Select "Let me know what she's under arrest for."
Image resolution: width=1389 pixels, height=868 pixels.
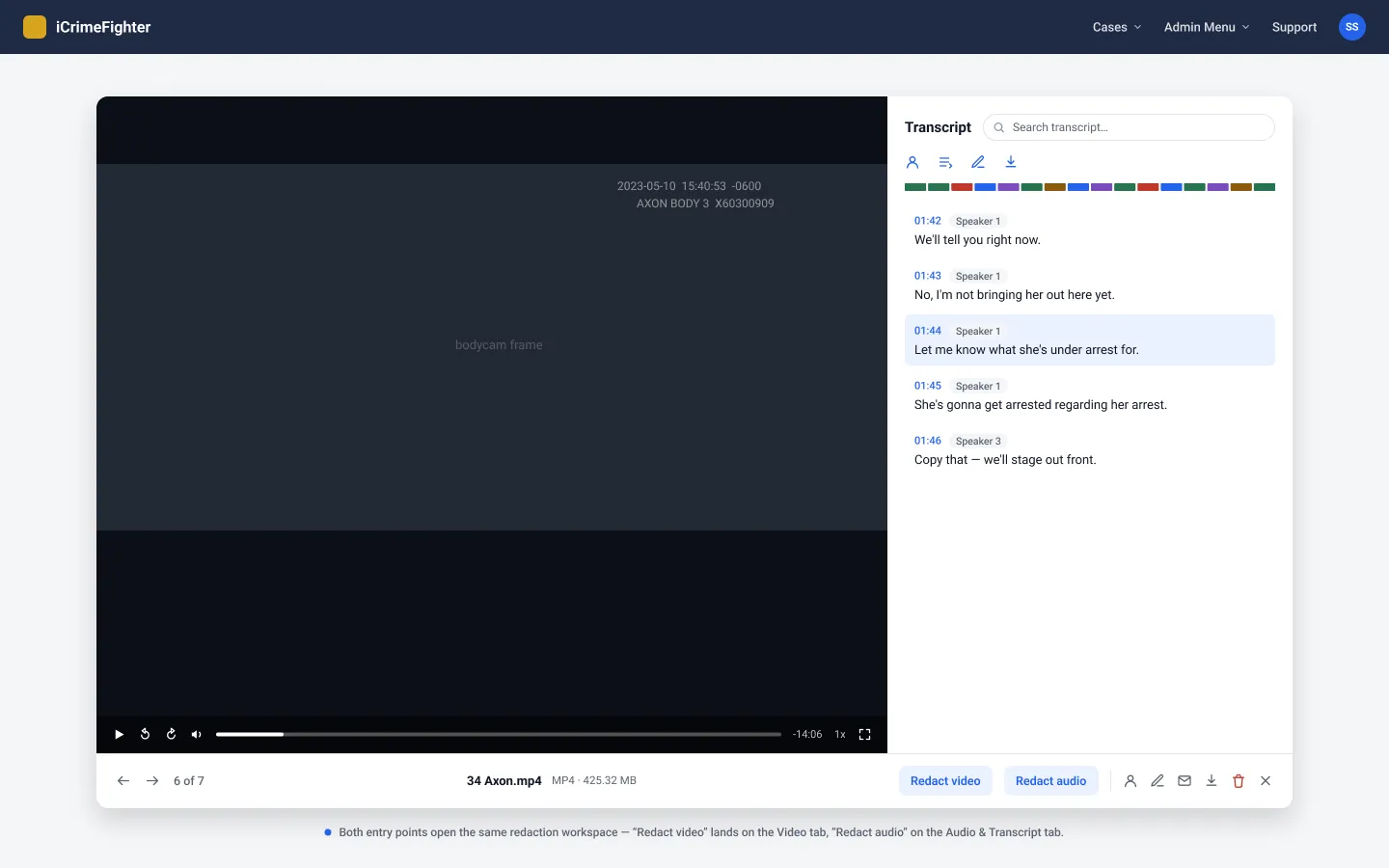[1026, 350]
